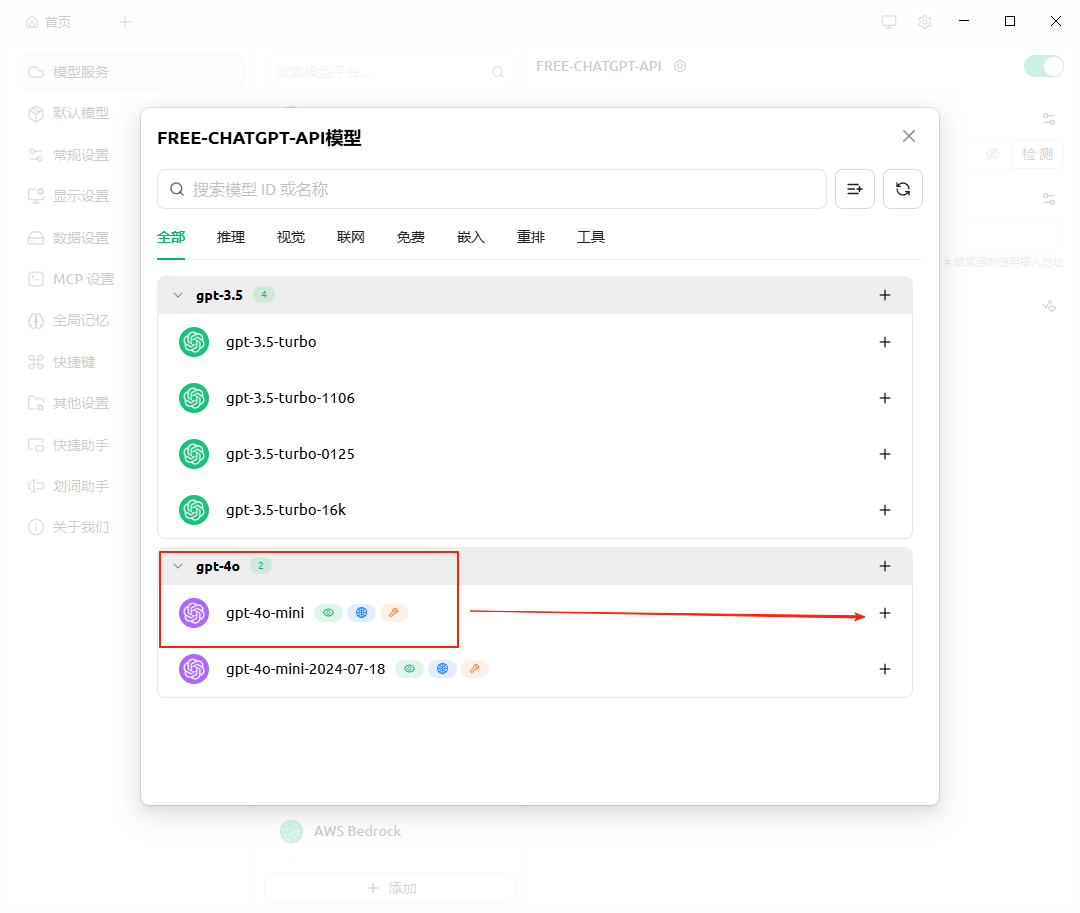Switch to the 嵌入 tab
1080x913 pixels.
(471, 238)
